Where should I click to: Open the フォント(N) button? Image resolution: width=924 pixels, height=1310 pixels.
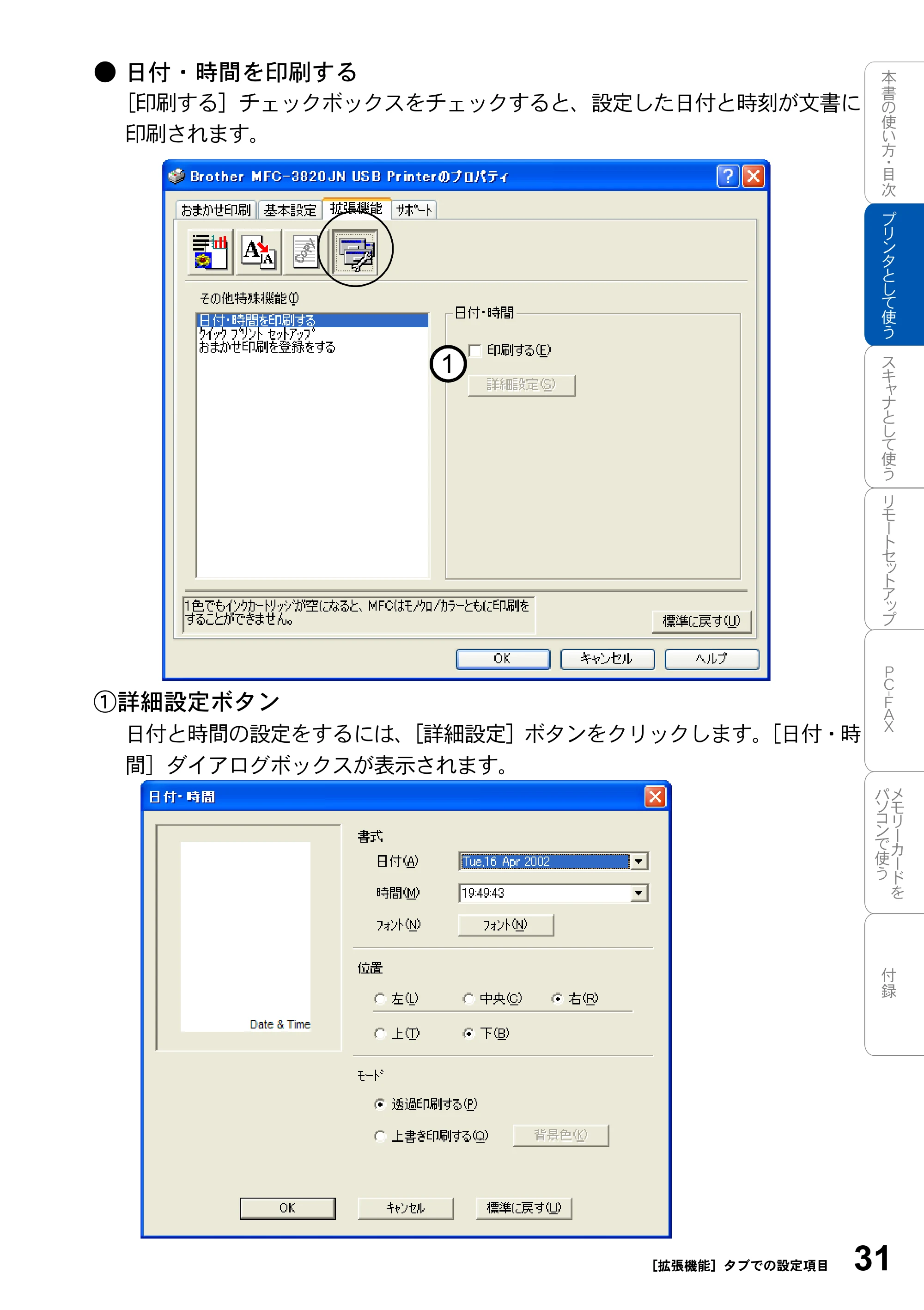pyautogui.click(x=506, y=925)
